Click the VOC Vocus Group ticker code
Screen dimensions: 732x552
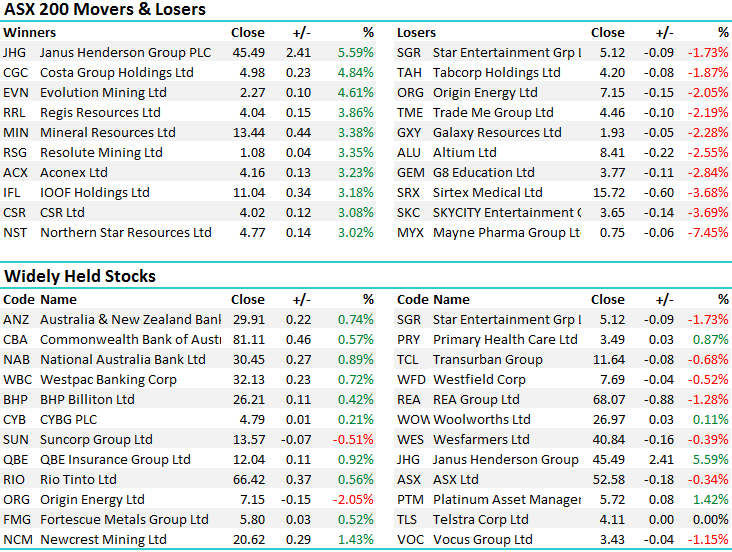pyautogui.click(x=410, y=539)
